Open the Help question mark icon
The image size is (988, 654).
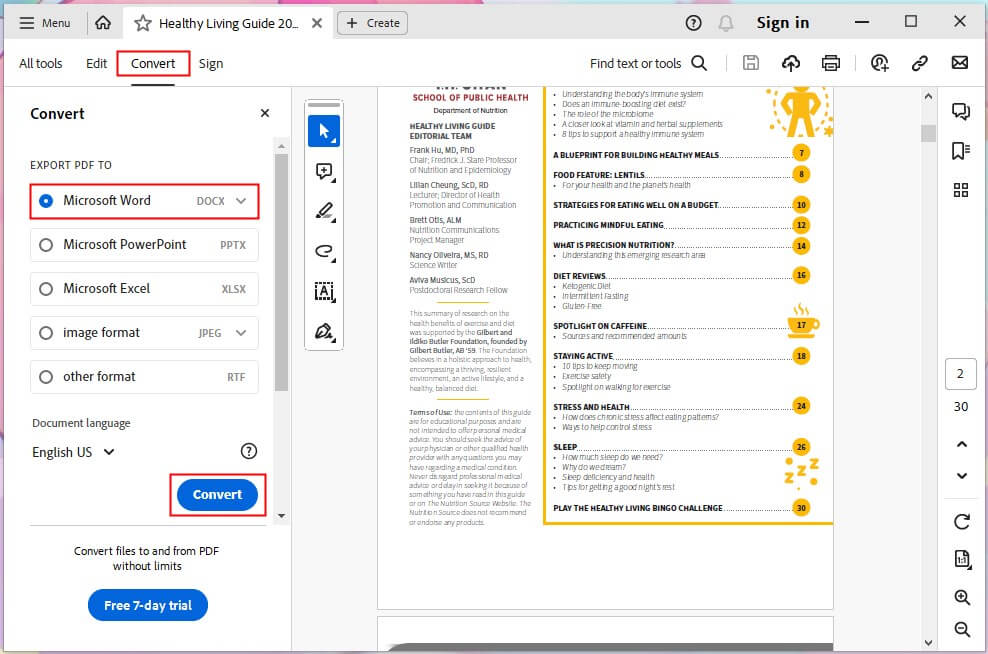693,23
